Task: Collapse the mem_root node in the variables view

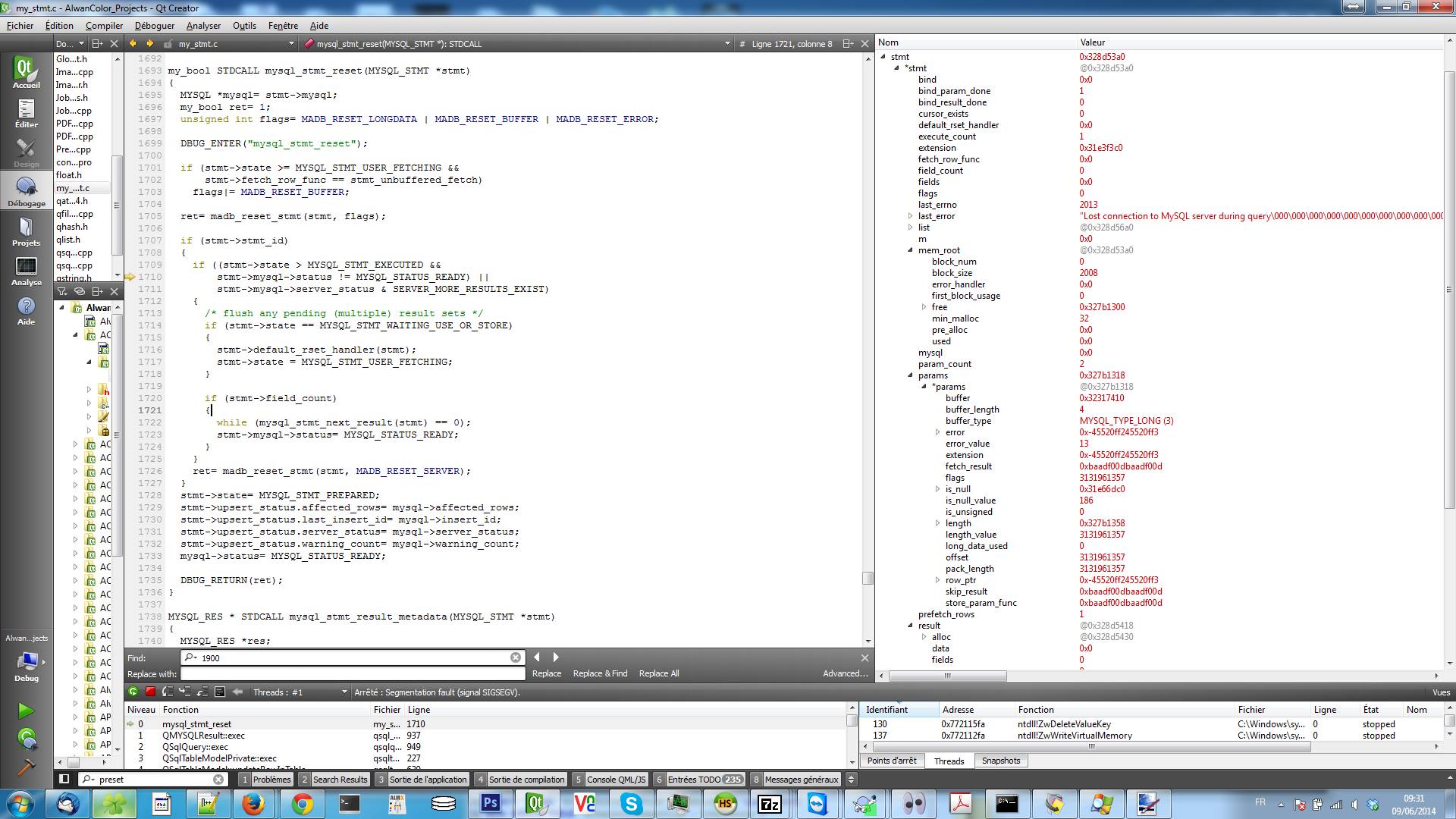Action: tap(911, 250)
